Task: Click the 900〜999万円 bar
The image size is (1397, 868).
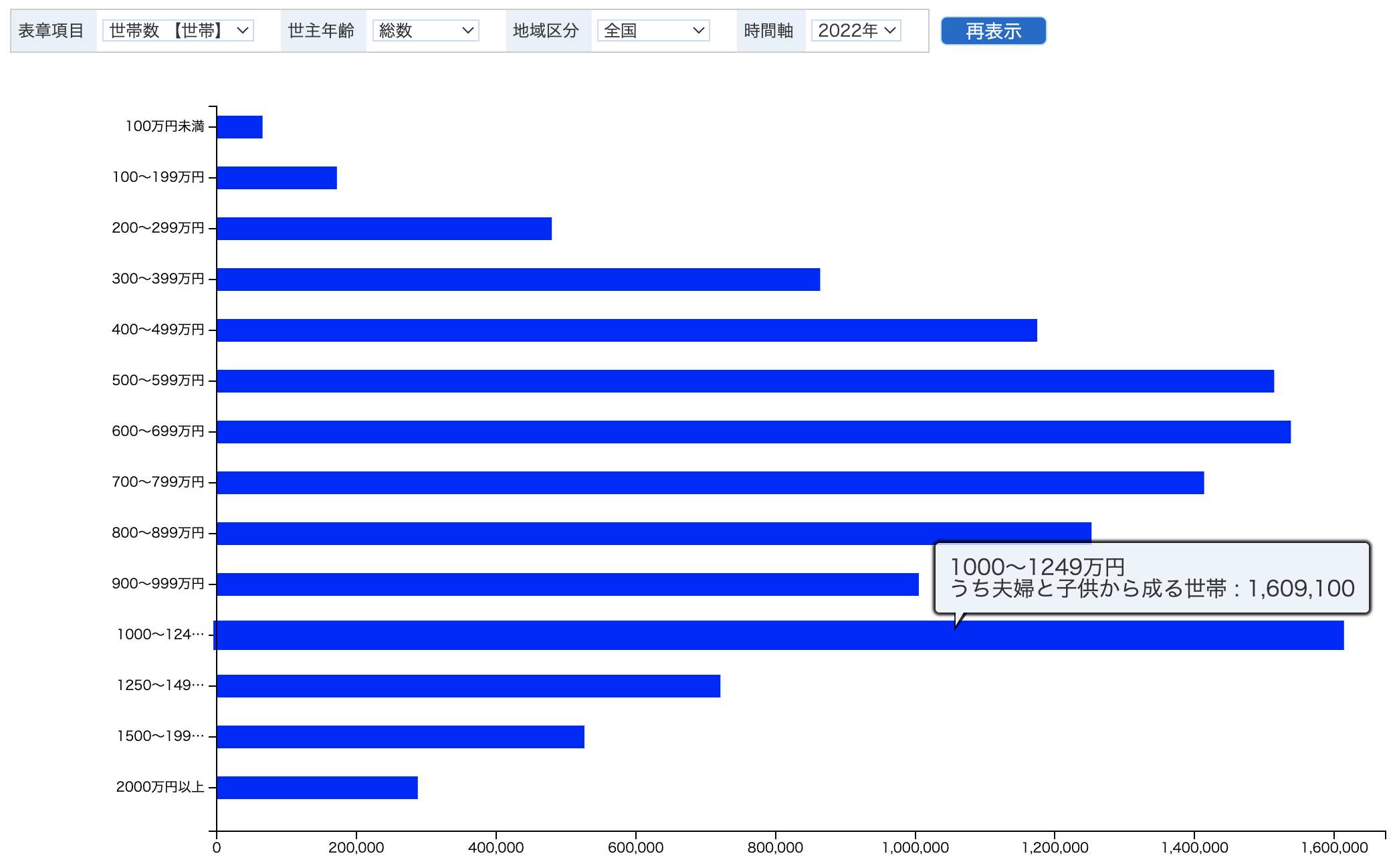Action: (x=567, y=584)
